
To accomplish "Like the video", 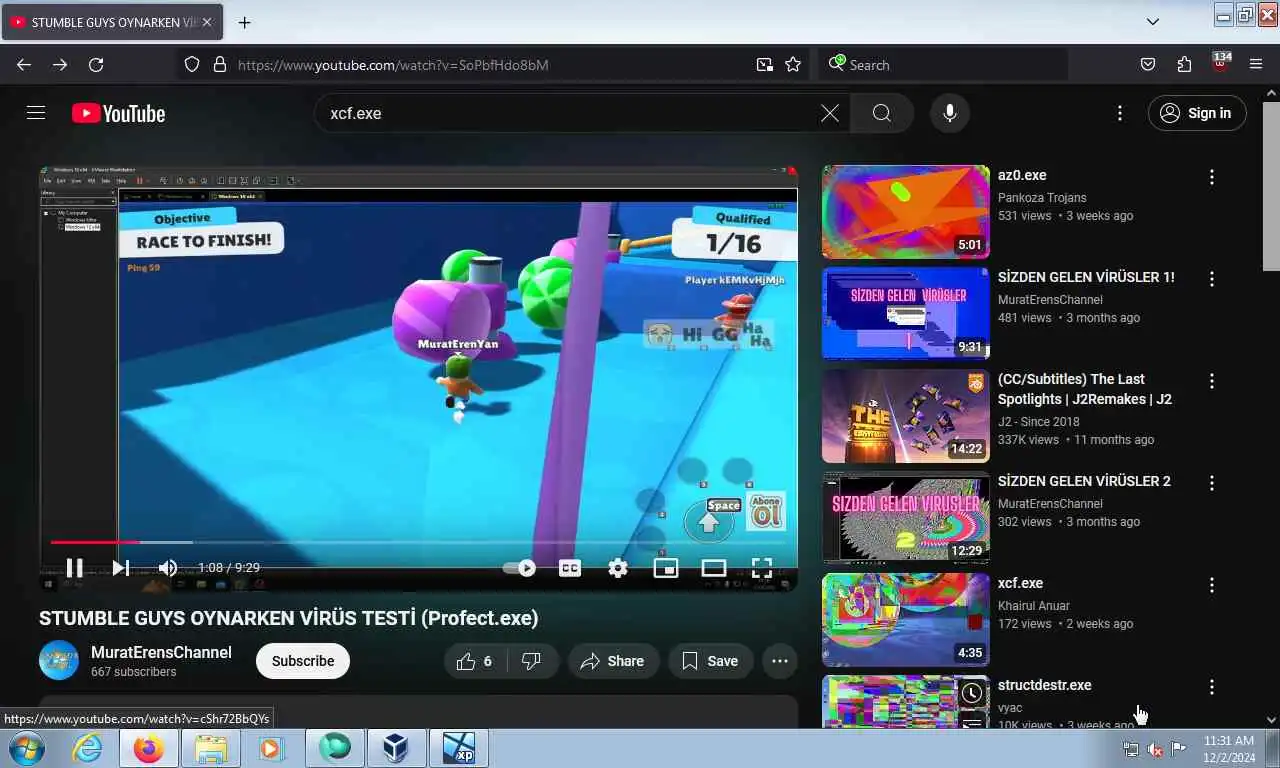I will pos(475,661).
